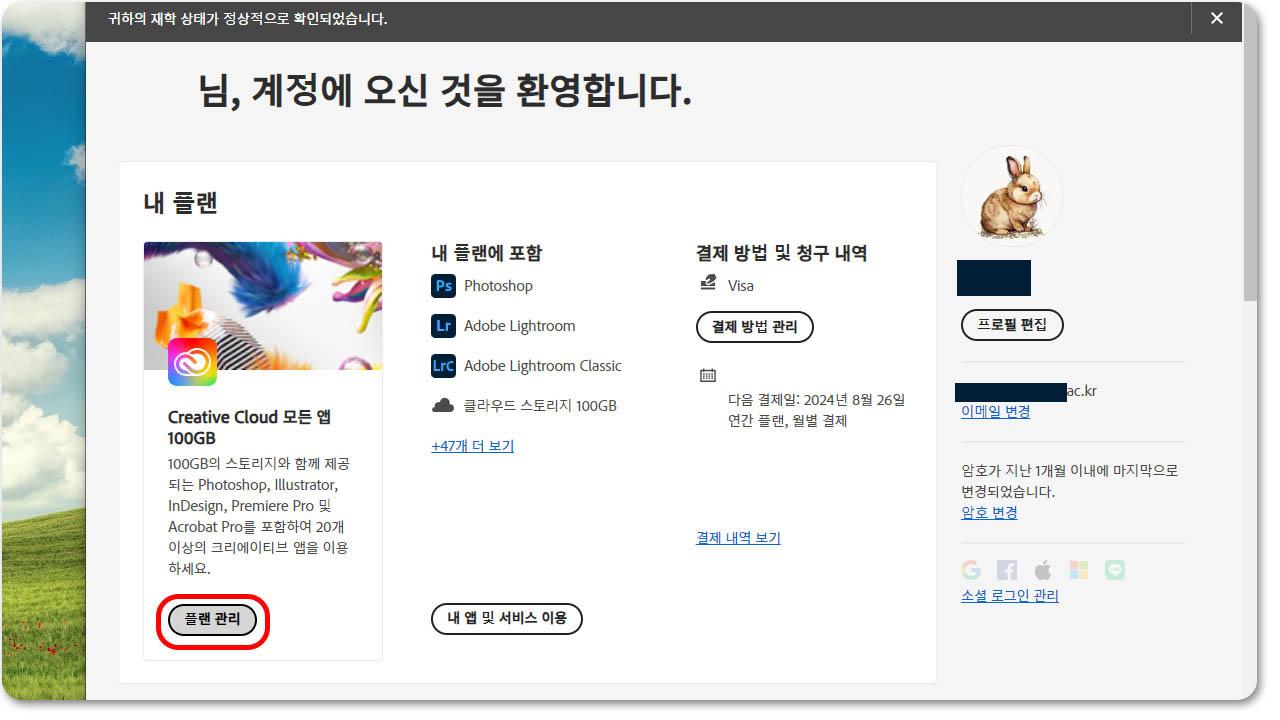Open the 소셜 로그인 관리 link

(1010, 596)
